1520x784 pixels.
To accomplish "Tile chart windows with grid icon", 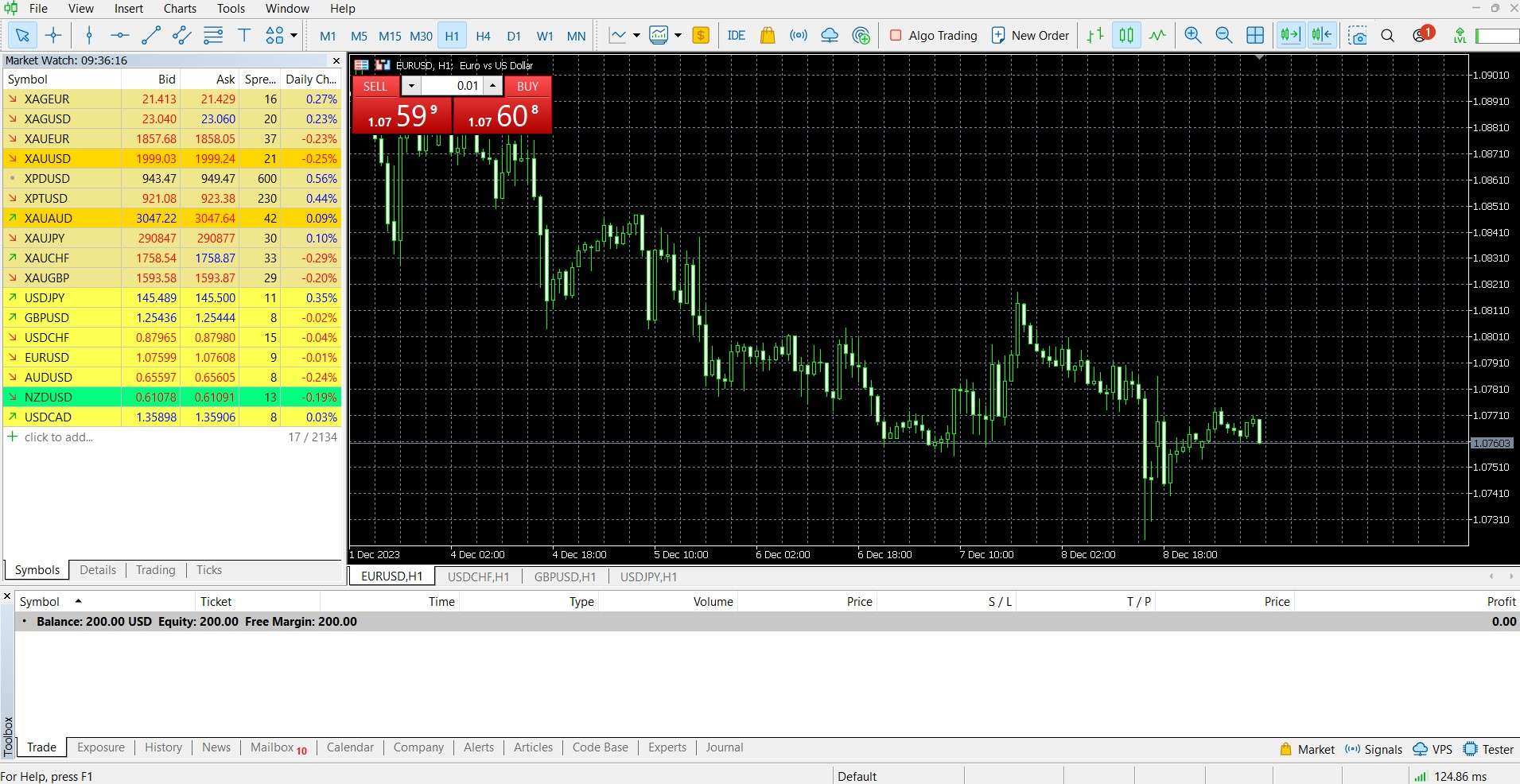I will pyautogui.click(x=1255, y=35).
